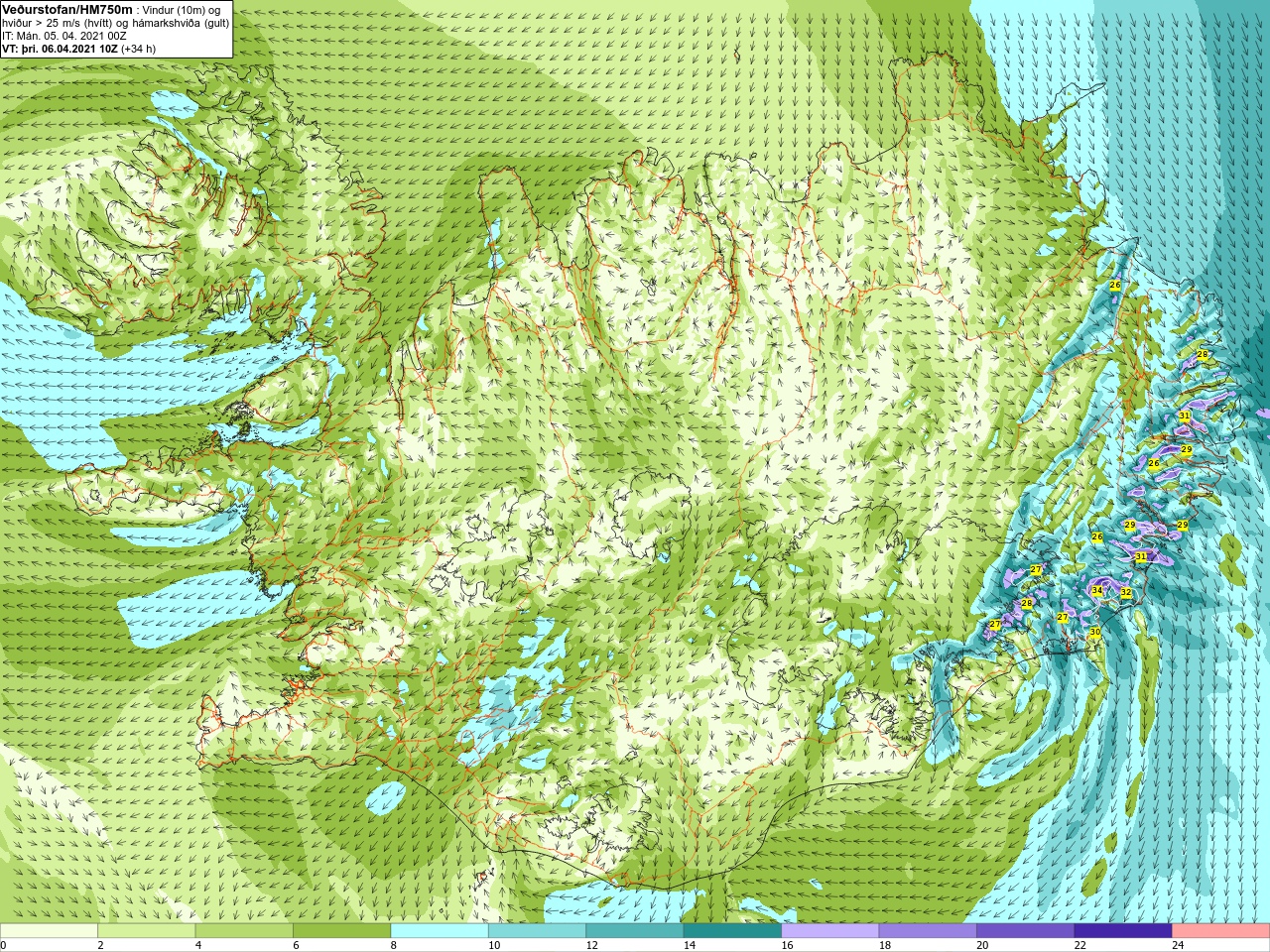Viewport: 1270px width, 952px height.
Task: Click the legend scale number 4
Action: [x=198, y=945]
